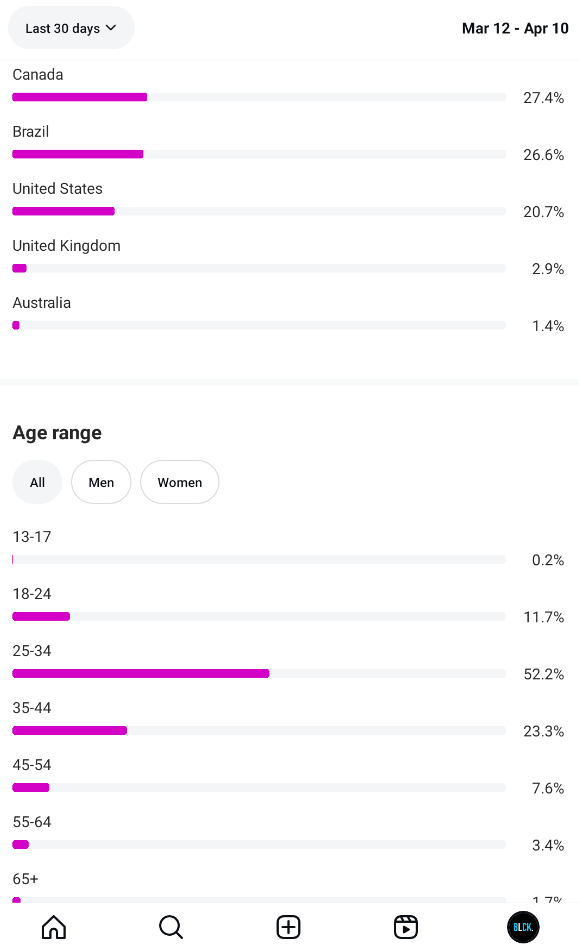Open the Reels video icon
The image size is (579, 947).
click(x=406, y=927)
